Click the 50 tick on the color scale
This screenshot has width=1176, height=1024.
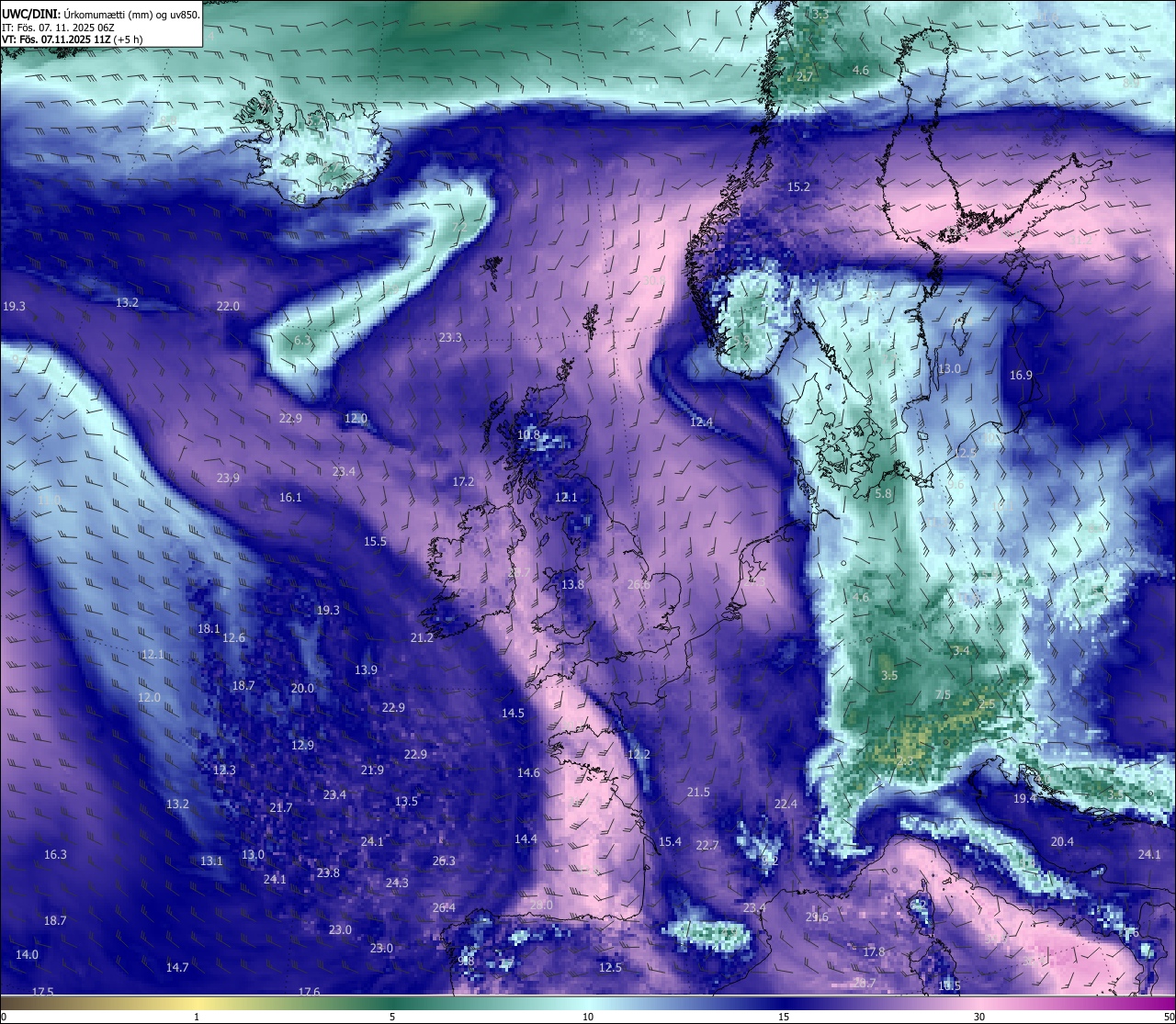pyautogui.click(x=1169, y=1017)
